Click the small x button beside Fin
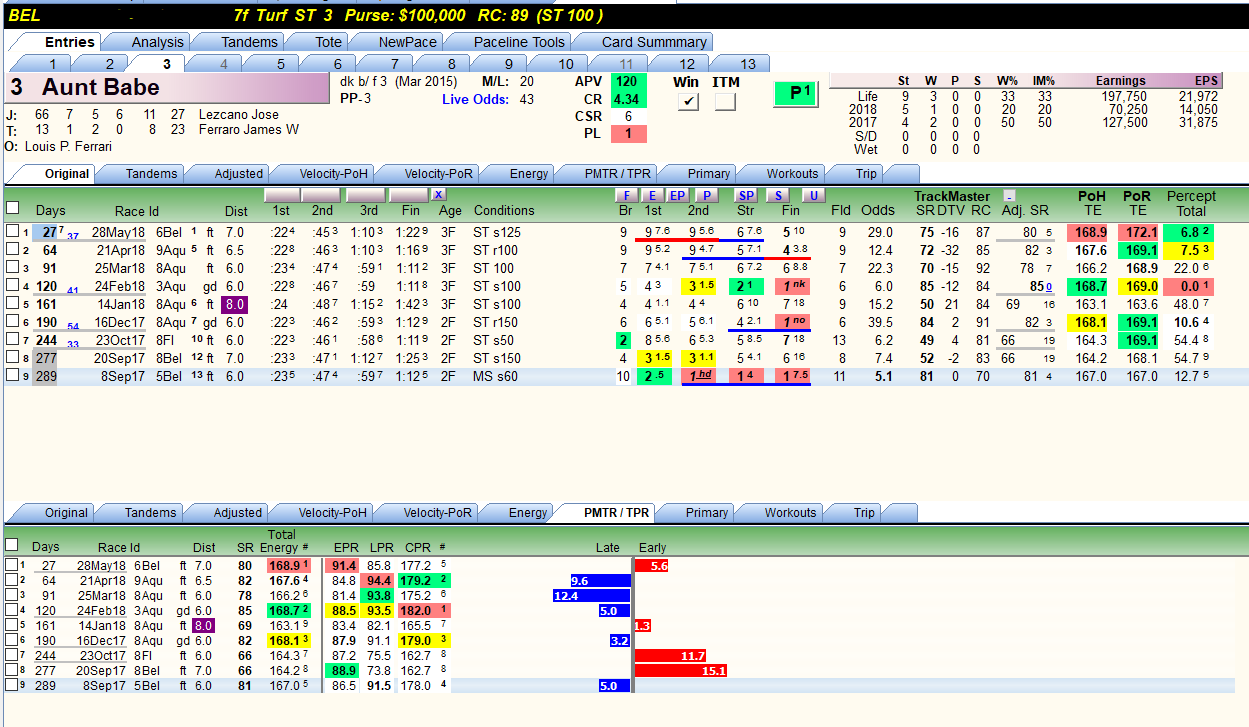This screenshot has width=1249, height=727. [x=439, y=195]
